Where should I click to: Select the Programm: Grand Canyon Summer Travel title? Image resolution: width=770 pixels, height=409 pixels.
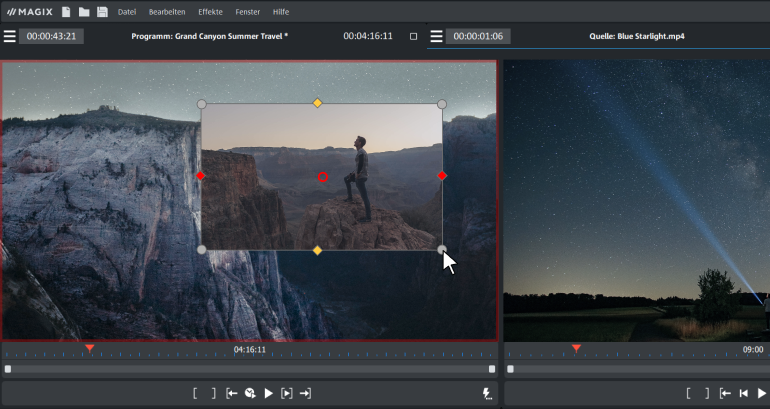tap(210, 36)
